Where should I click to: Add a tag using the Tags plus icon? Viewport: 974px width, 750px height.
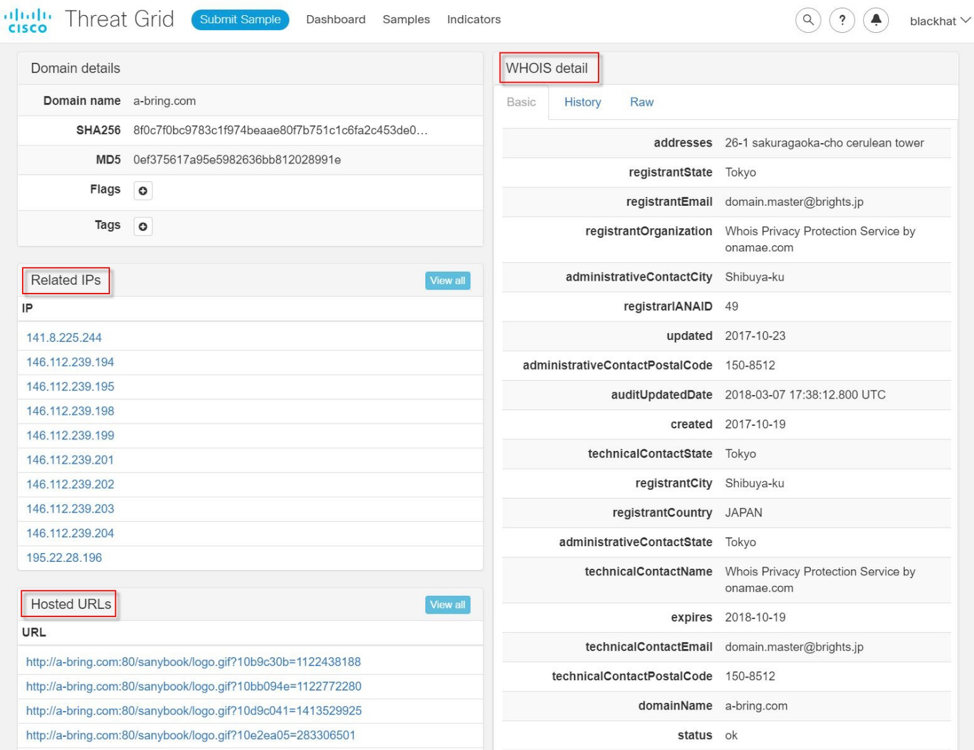(x=143, y=227)
